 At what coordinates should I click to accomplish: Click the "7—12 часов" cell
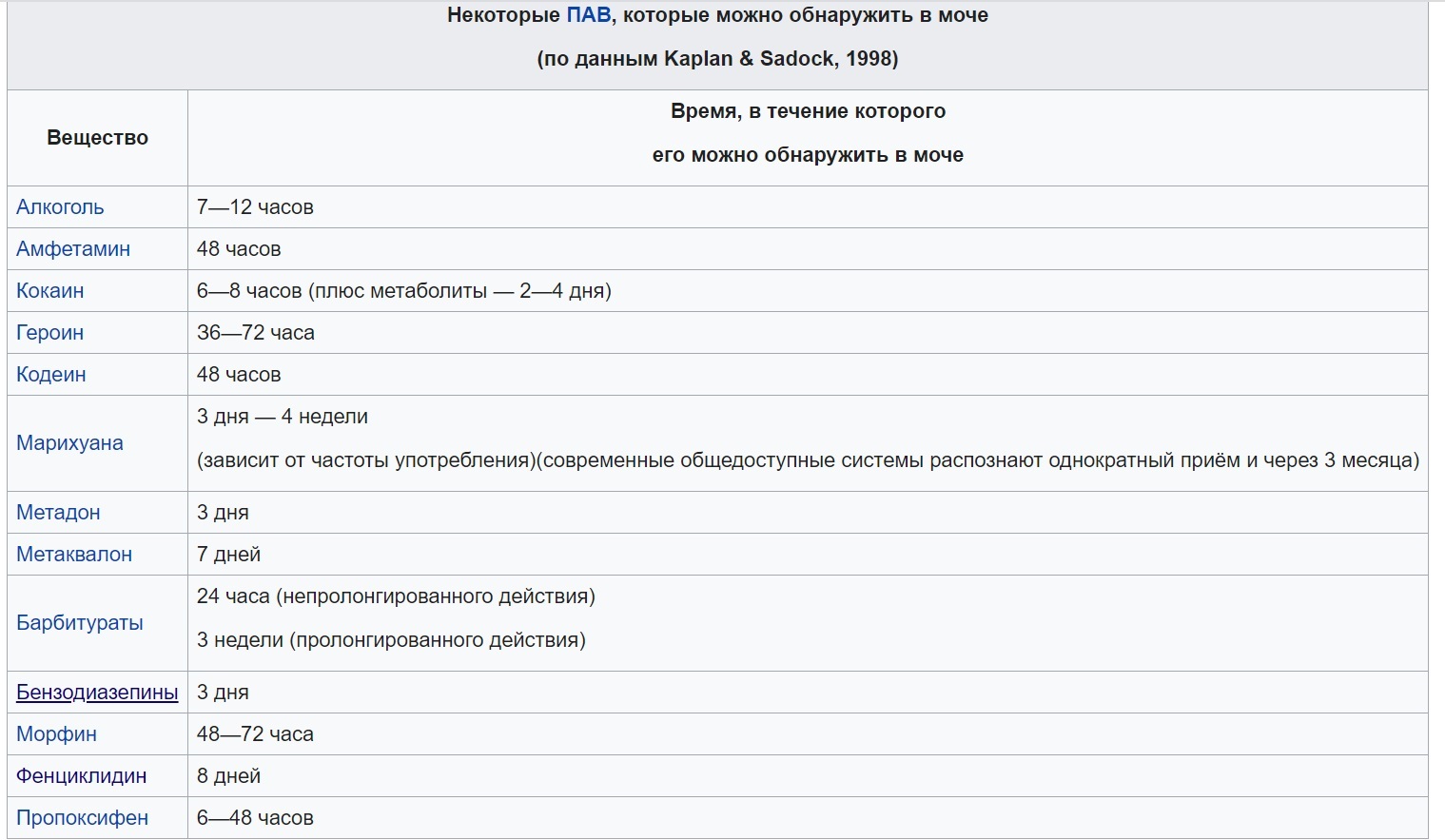[255, 207]
